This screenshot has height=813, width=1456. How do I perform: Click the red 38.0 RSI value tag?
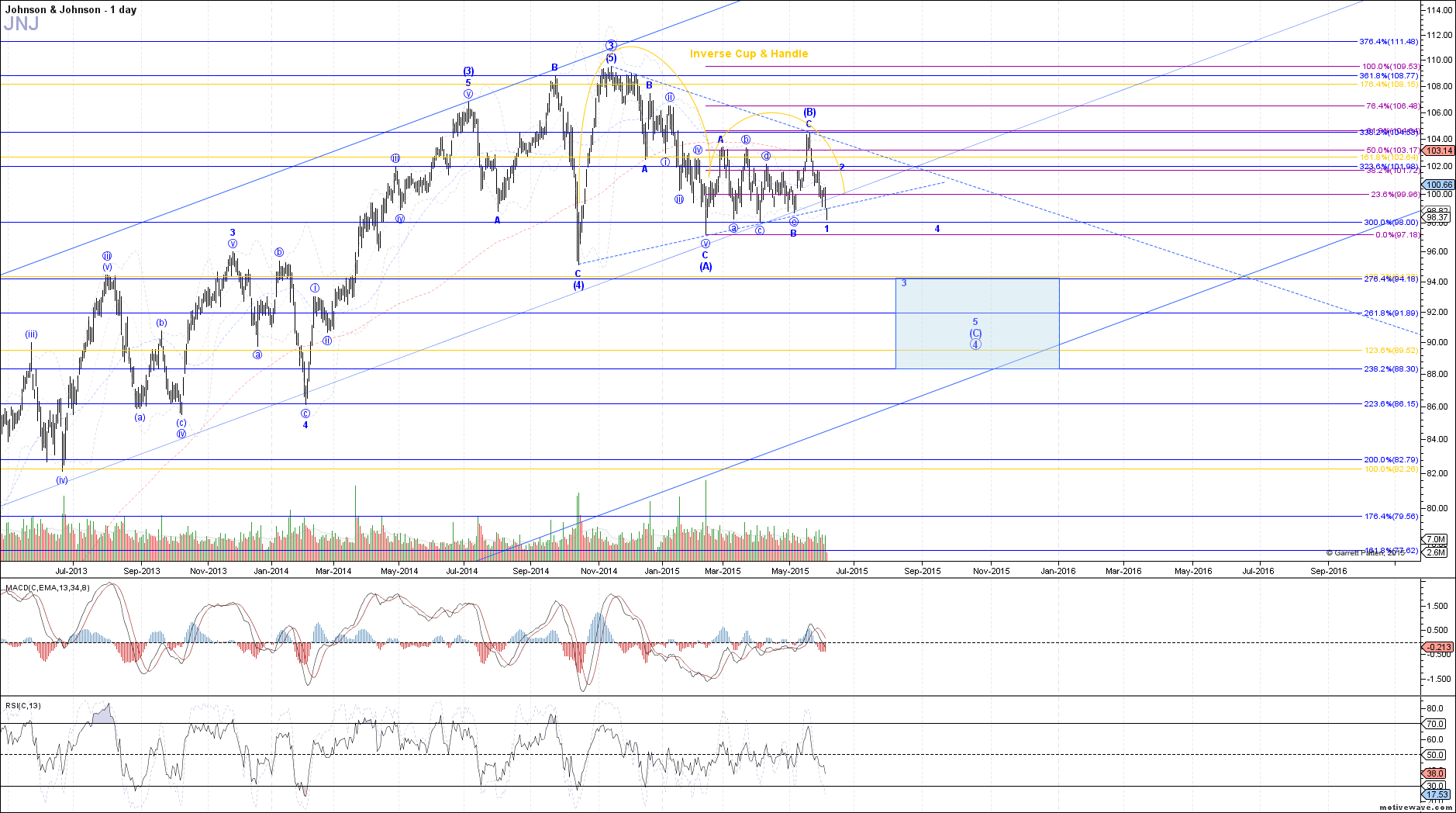point(1435,773)
